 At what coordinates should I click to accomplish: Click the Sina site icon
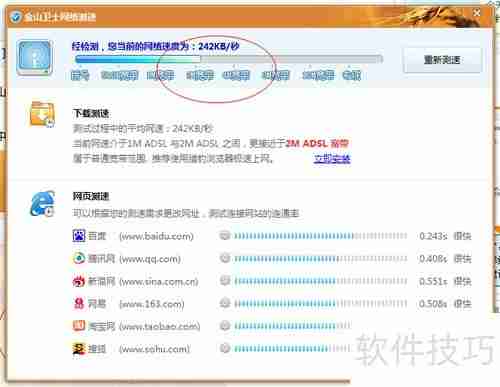[x=79, y=281]
